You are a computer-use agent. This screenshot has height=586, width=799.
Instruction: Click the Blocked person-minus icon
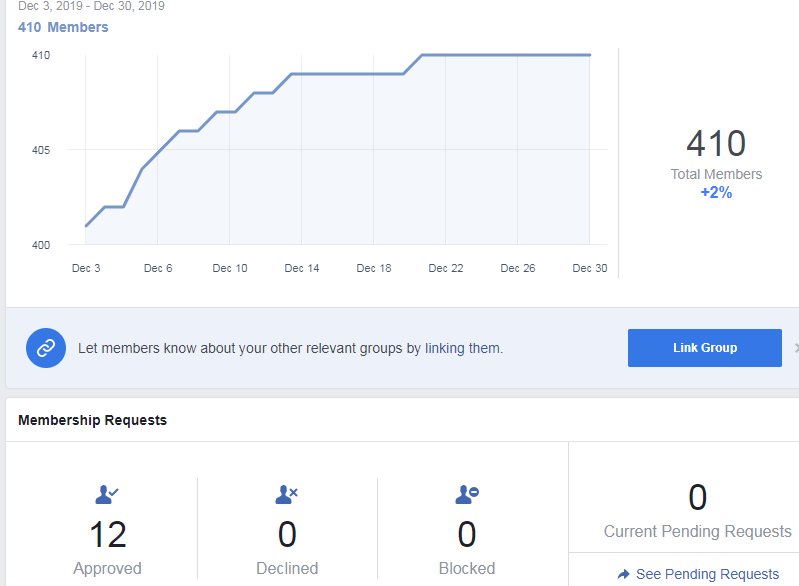coord(467,494)
